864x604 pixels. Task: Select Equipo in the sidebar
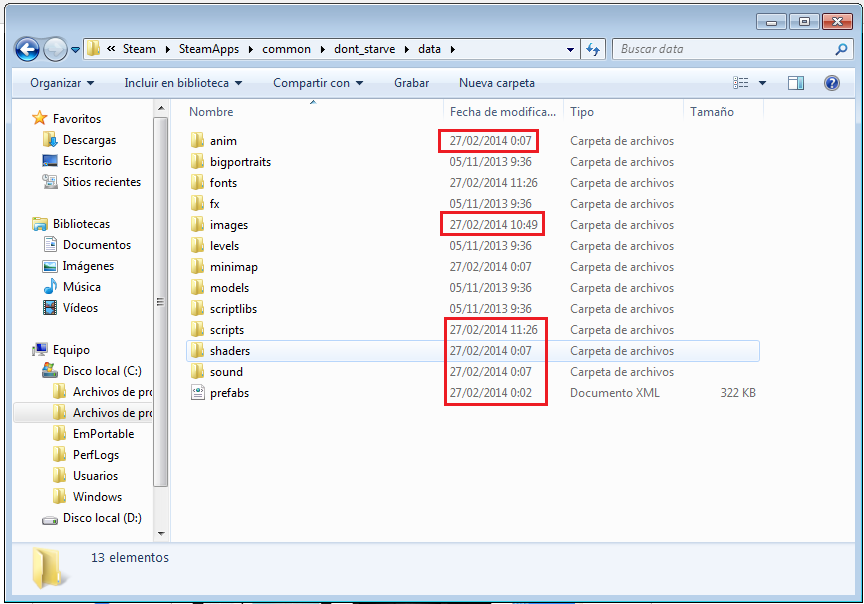tap(71, 349)
